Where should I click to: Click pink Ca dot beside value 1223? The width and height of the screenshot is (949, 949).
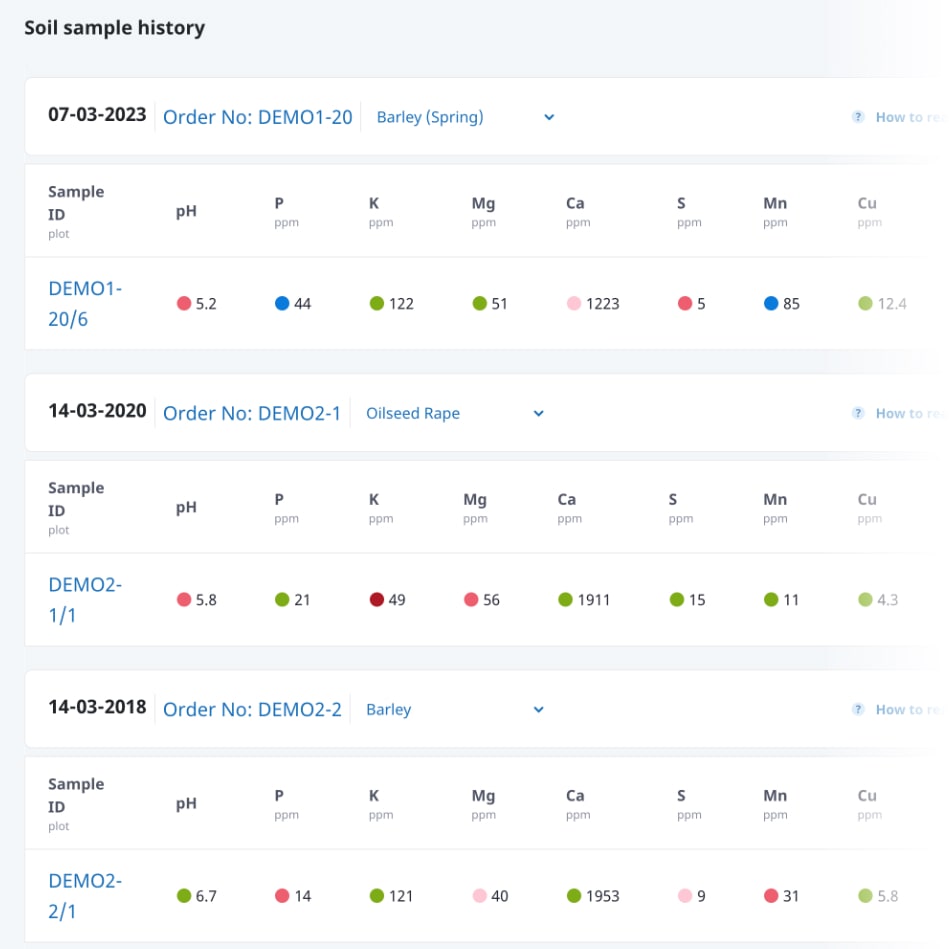tap(574, 303)
